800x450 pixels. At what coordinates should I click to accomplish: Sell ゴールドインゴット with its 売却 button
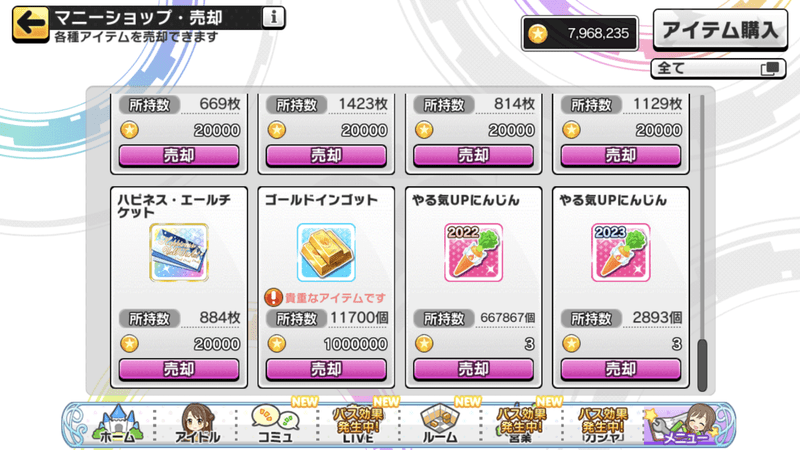tap(326, 369)
